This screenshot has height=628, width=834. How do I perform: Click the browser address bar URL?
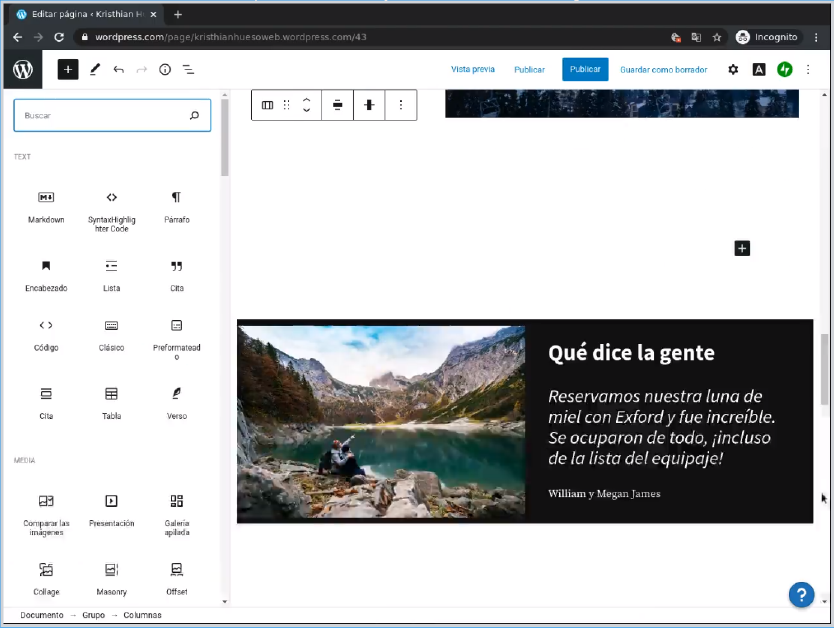pos(231,37)
